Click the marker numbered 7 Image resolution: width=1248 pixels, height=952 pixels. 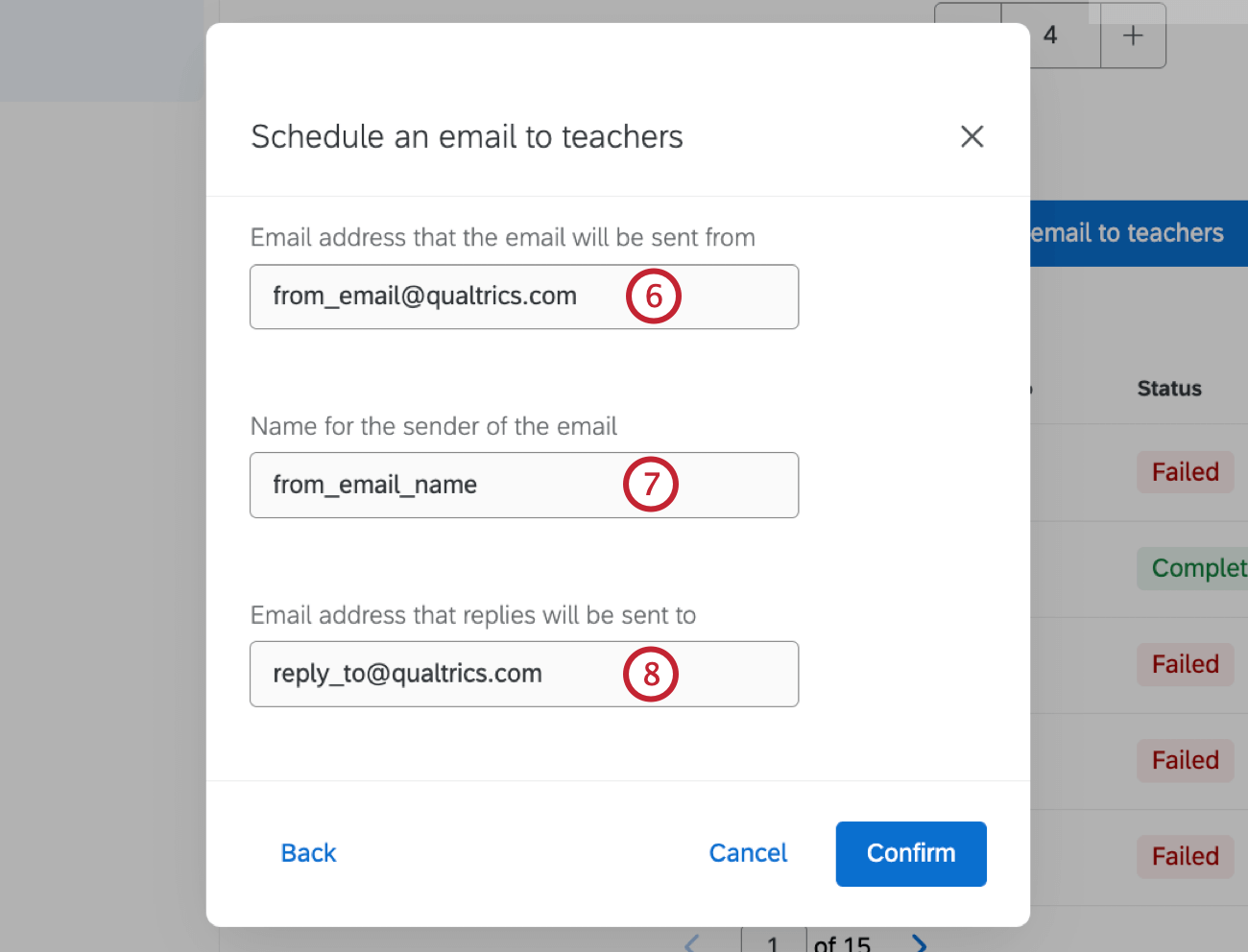pos(651,485)
